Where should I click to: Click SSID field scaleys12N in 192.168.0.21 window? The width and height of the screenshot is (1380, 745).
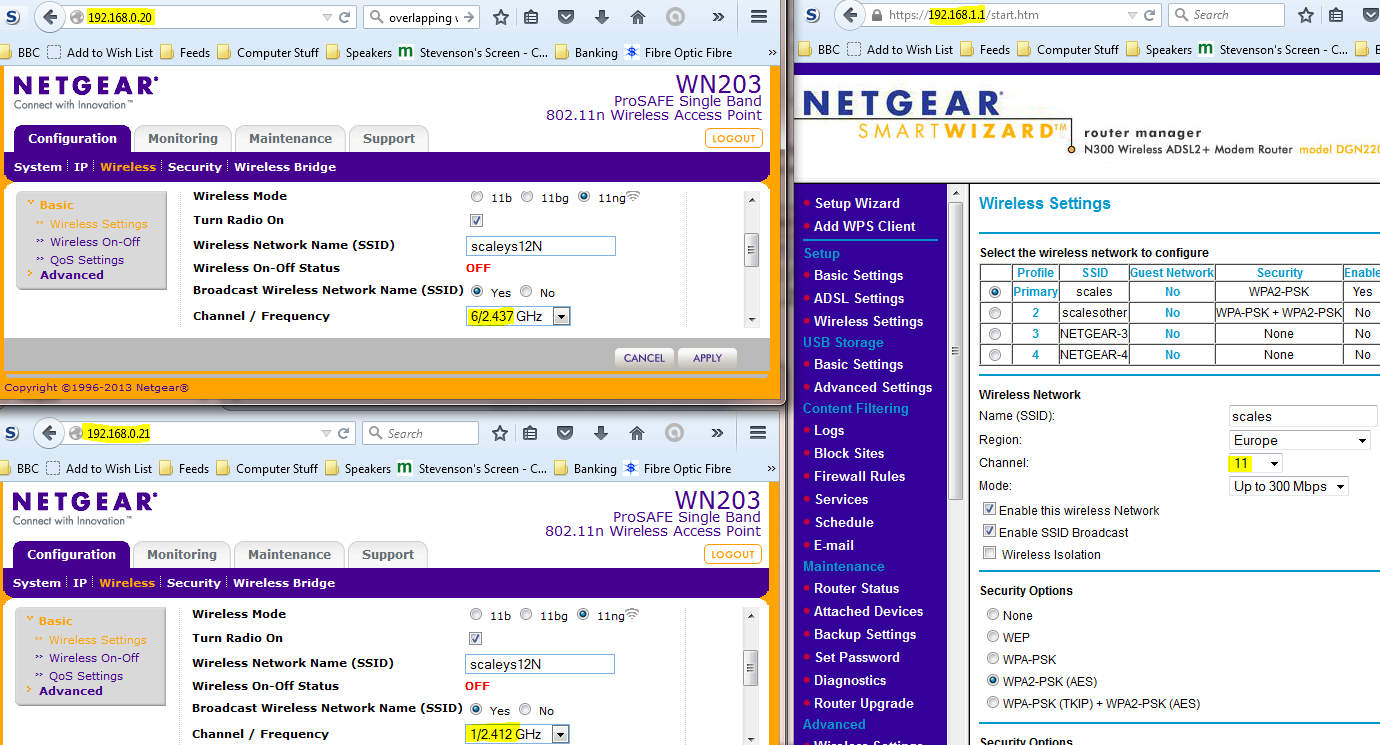(x=540, y=664)
